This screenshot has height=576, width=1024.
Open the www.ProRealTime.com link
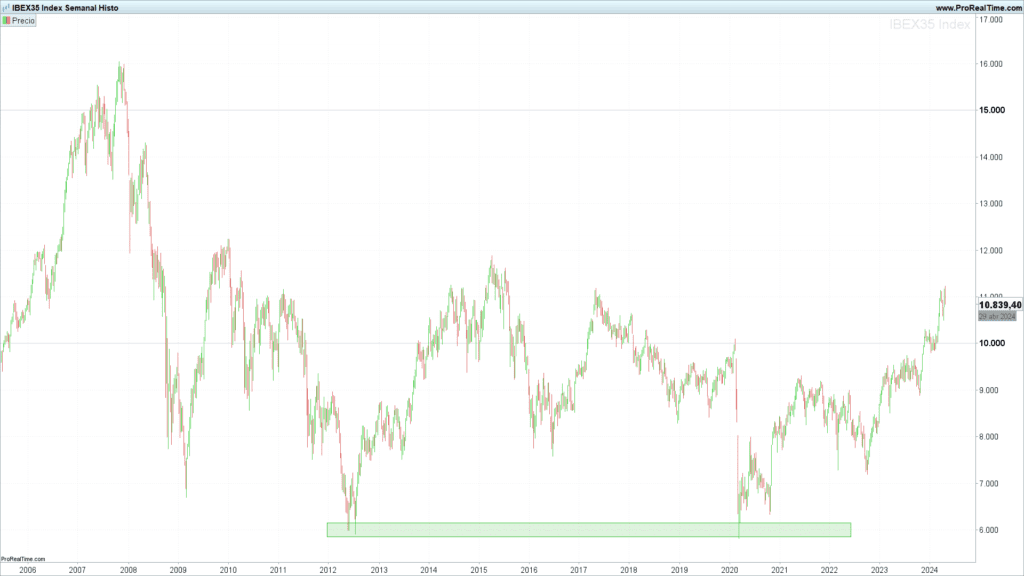point(978,8)
